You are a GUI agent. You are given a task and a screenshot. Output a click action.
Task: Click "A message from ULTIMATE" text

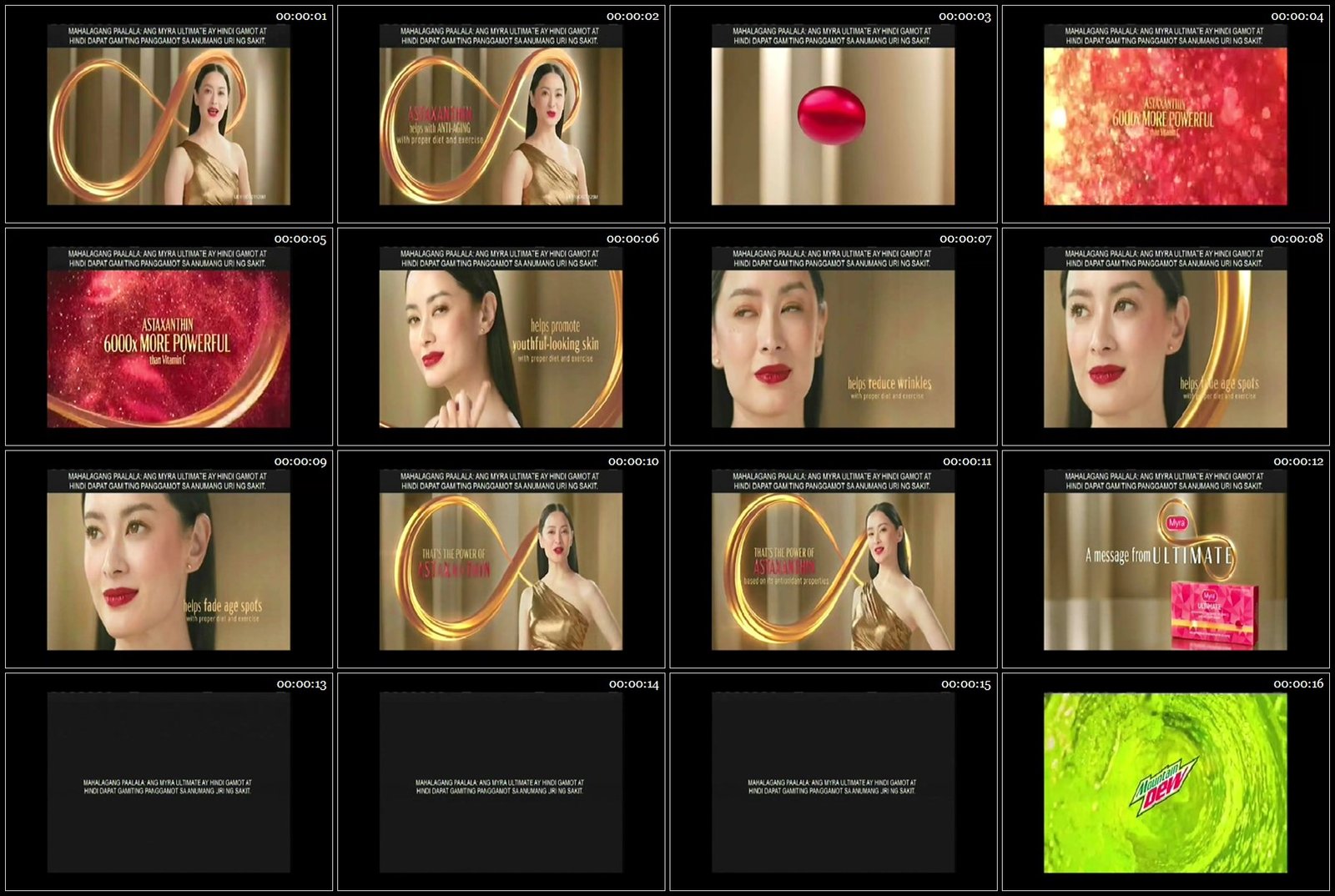(x=1159, y=556)
